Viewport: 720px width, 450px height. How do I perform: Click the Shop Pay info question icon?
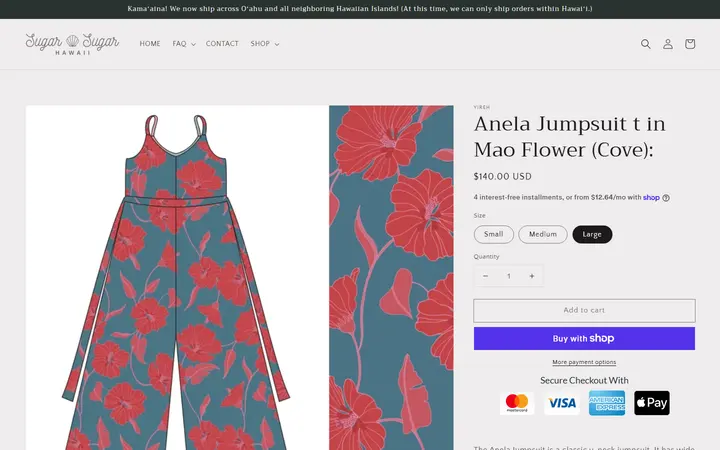pyautogui.click(x=666, y=198)
